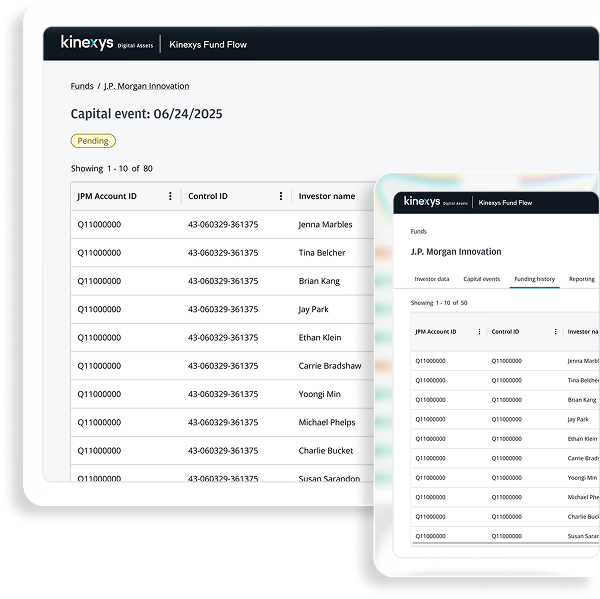The height and width of the screenshot is (599, 600).
Task: Click Control ID in the Jenna Marbles row
Action: (x=223, y=225)
